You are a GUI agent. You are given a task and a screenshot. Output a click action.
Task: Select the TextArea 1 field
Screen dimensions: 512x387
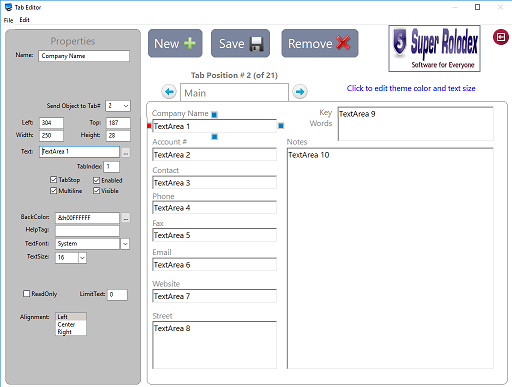coord(214,126)
